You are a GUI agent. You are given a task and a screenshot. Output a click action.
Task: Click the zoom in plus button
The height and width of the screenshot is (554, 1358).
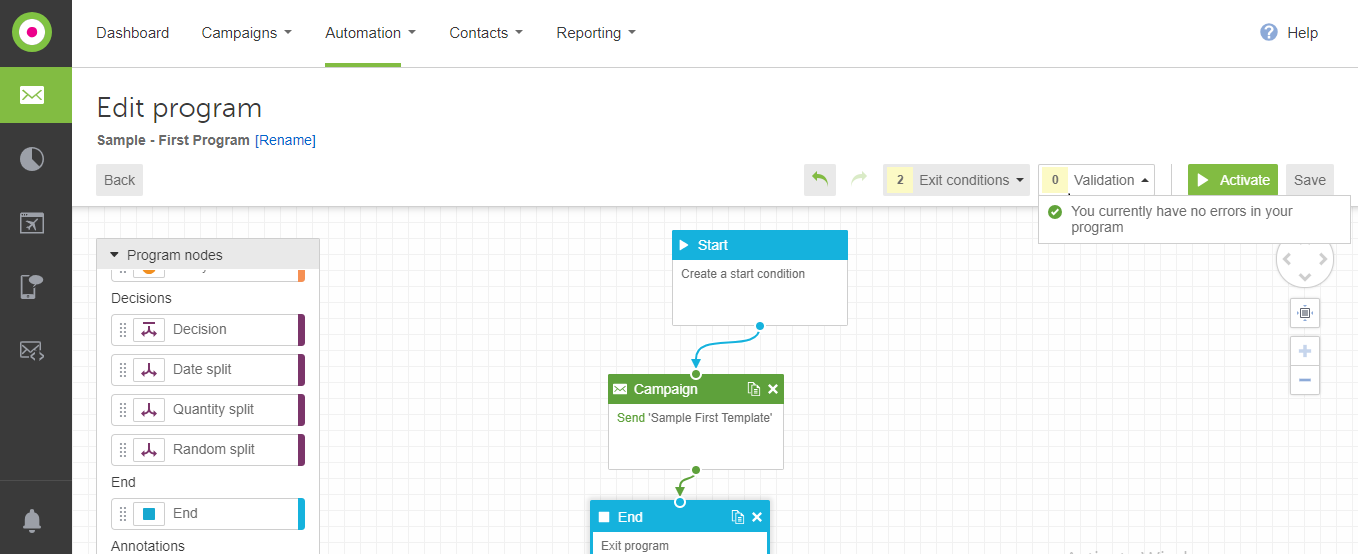1304,352
